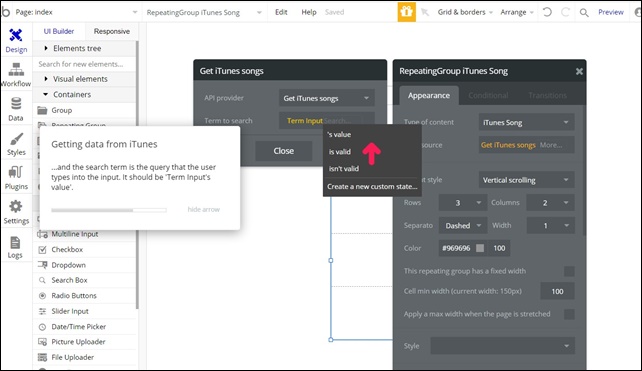Select the Dropdown element in palette

coord(85,265)
